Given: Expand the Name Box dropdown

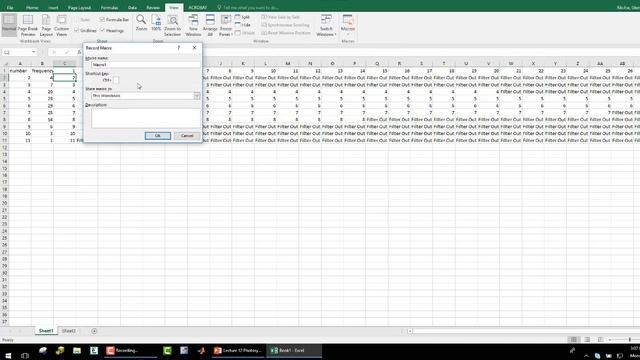Looking at the screenshot, I should 33,52.
